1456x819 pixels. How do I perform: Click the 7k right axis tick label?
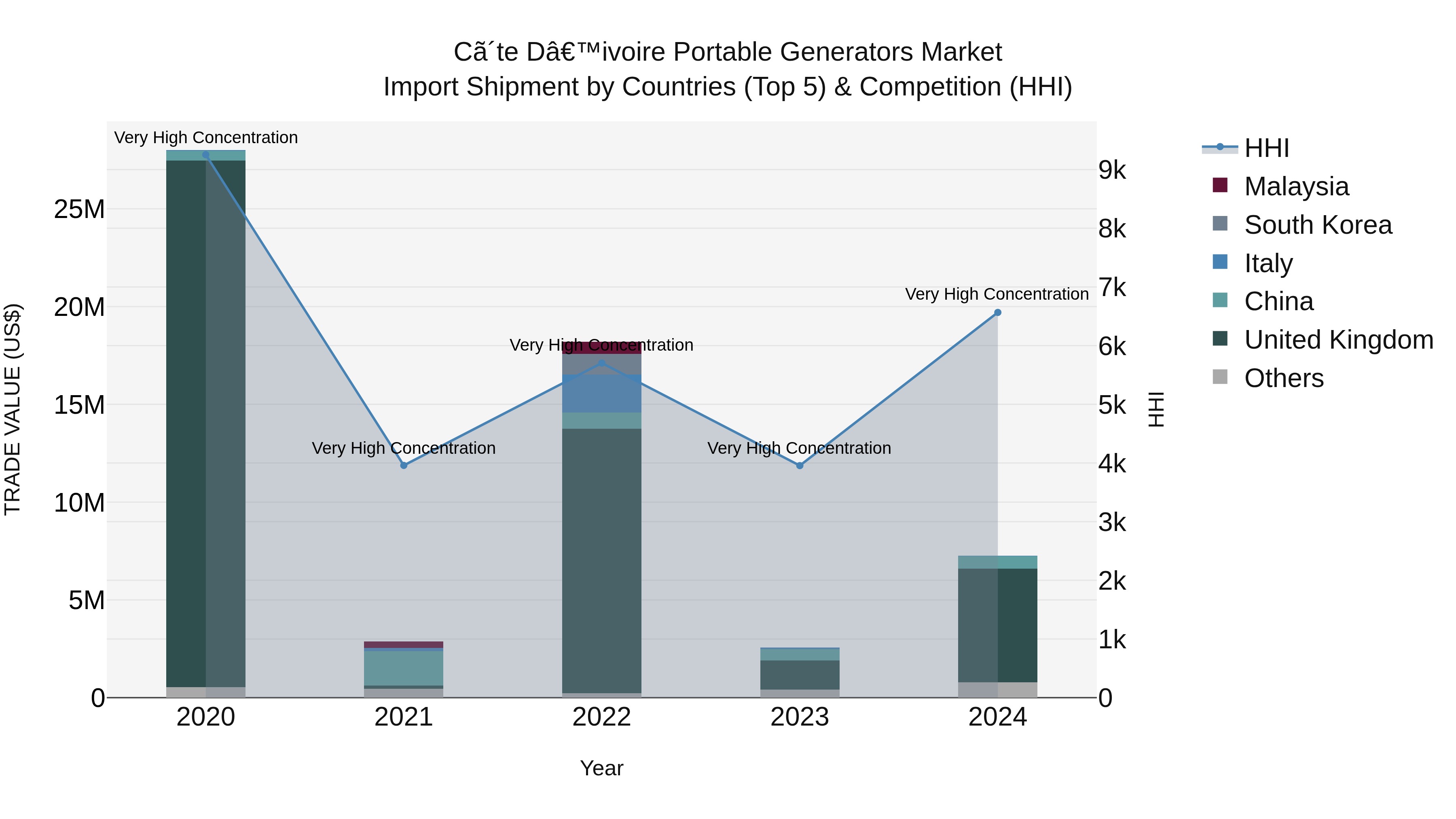[x=1112, y=287]
